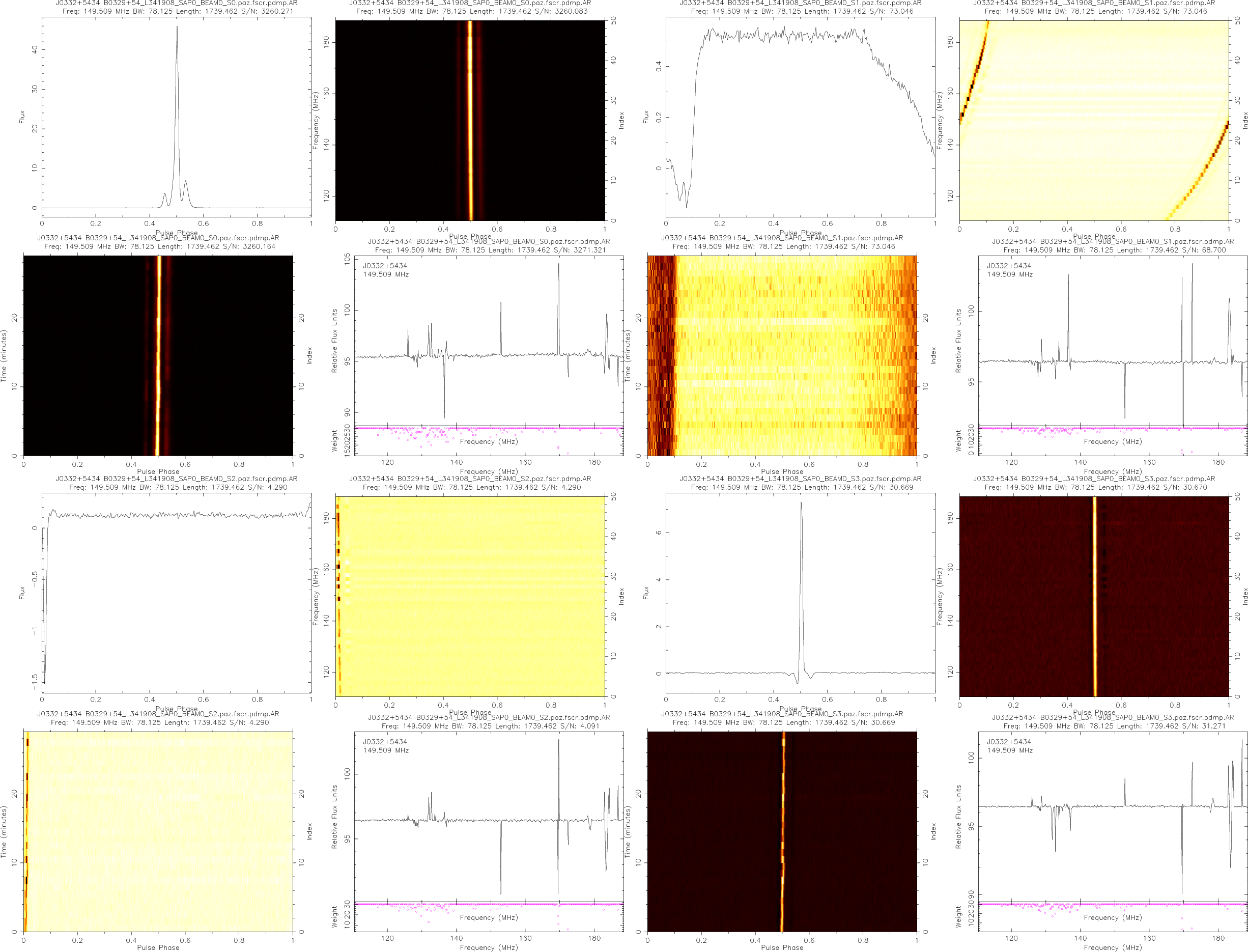Click the S1 bandpass plot with S/N 68.700
Image resolution: width=1248 pixels, height=952 pixels.
coord(1112,340)
